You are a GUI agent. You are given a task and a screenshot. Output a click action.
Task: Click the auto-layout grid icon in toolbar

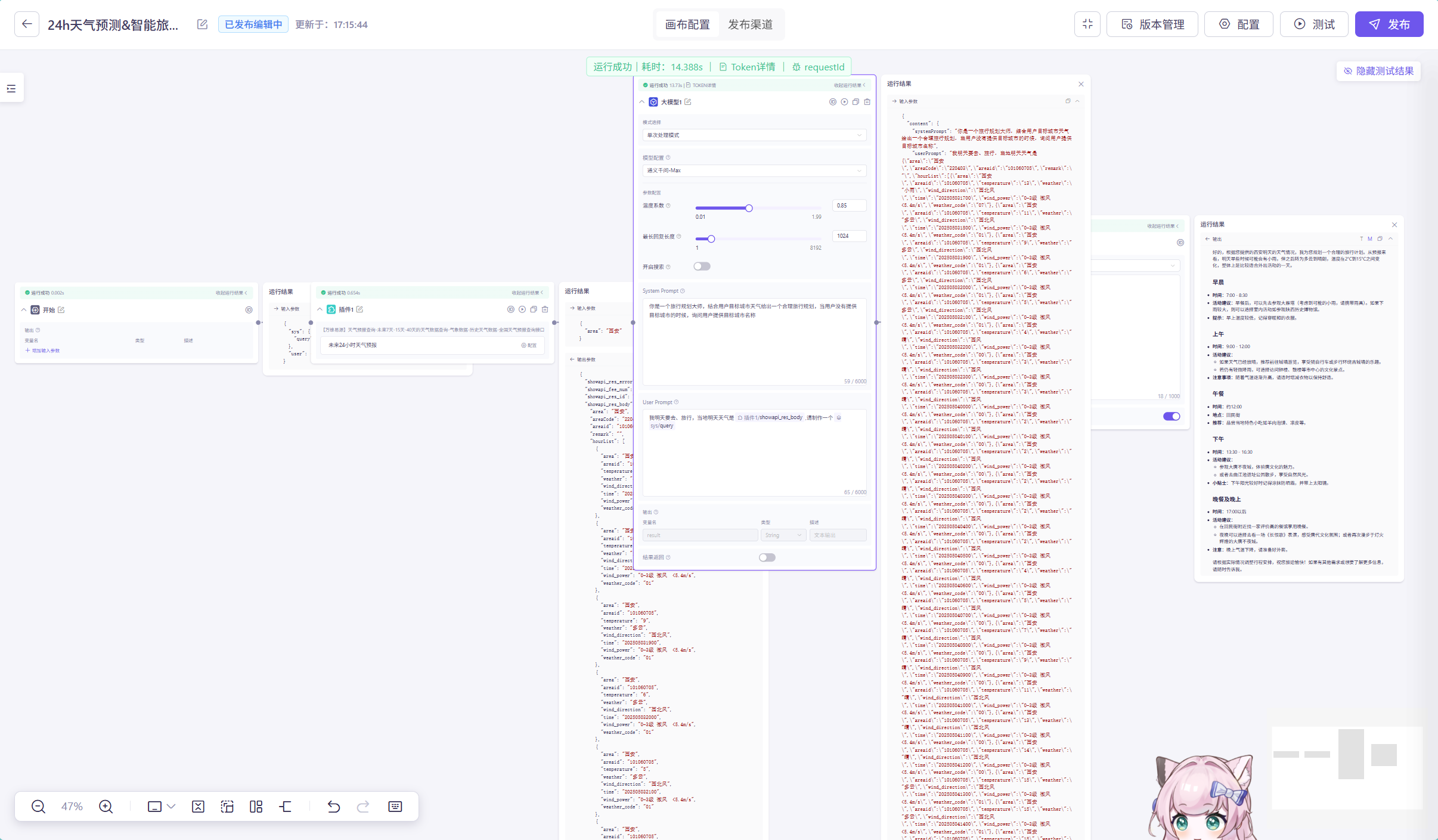pyautogui.click(x=256, y=807)
